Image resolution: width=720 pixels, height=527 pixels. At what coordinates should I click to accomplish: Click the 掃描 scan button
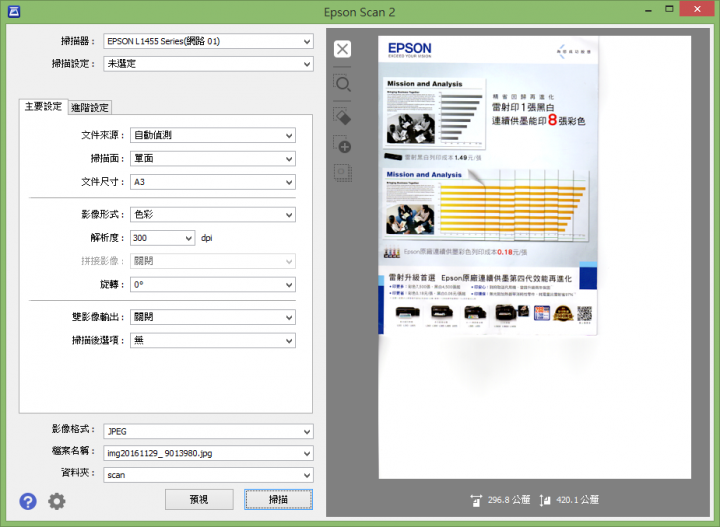coord(278,499)
